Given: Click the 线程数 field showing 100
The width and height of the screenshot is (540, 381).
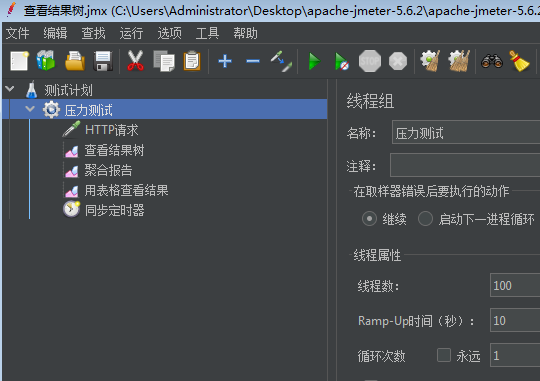Looking at the screenshot, I should 515,285.
